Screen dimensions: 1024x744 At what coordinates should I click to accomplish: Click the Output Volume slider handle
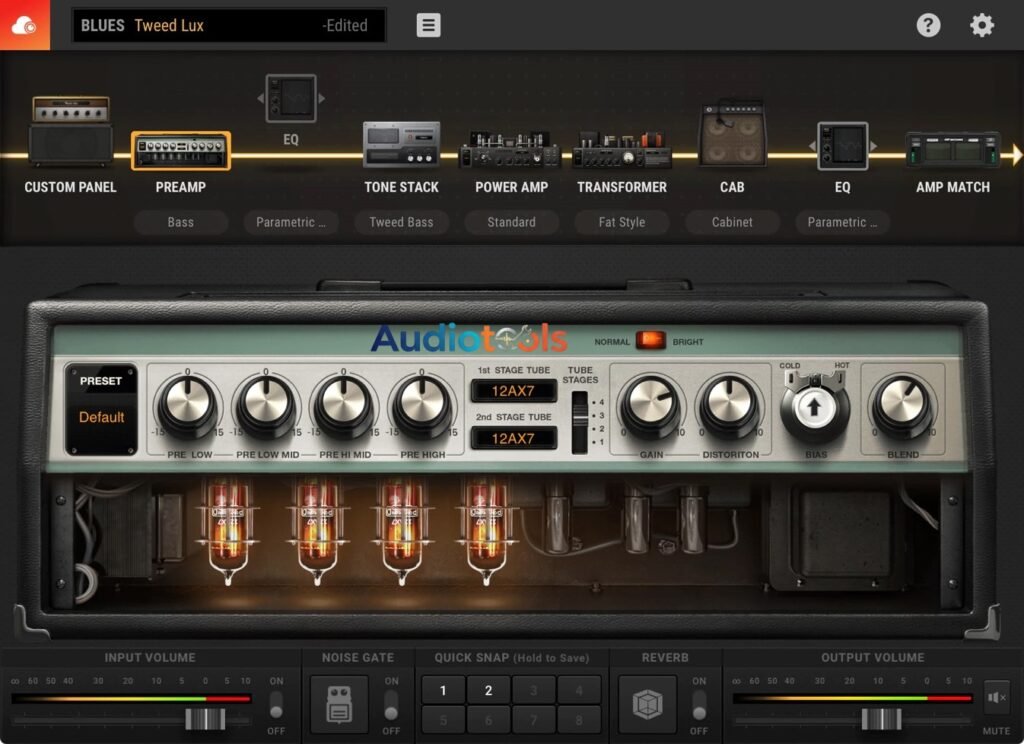pos(881,719)
